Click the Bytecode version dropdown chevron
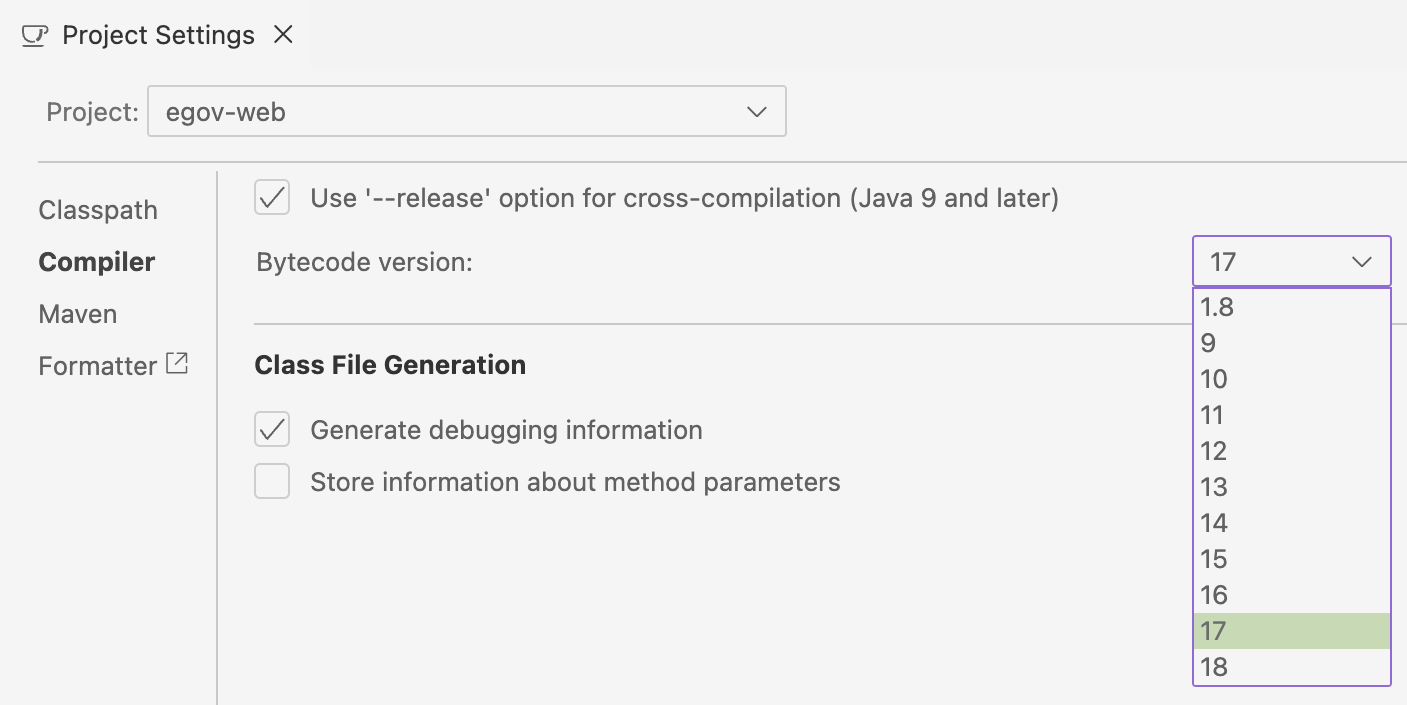This screenshot has width=1407, height=705. pyautogui.click(x=1362, y=261)
